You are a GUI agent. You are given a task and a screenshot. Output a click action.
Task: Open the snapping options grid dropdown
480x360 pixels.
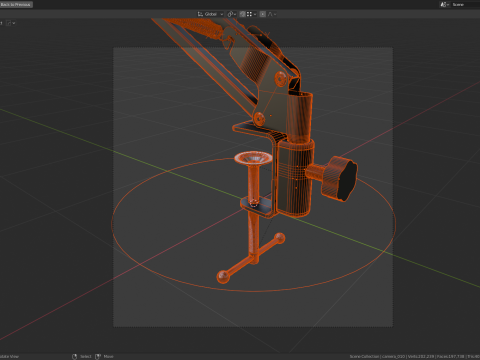(x=251, y=14)
